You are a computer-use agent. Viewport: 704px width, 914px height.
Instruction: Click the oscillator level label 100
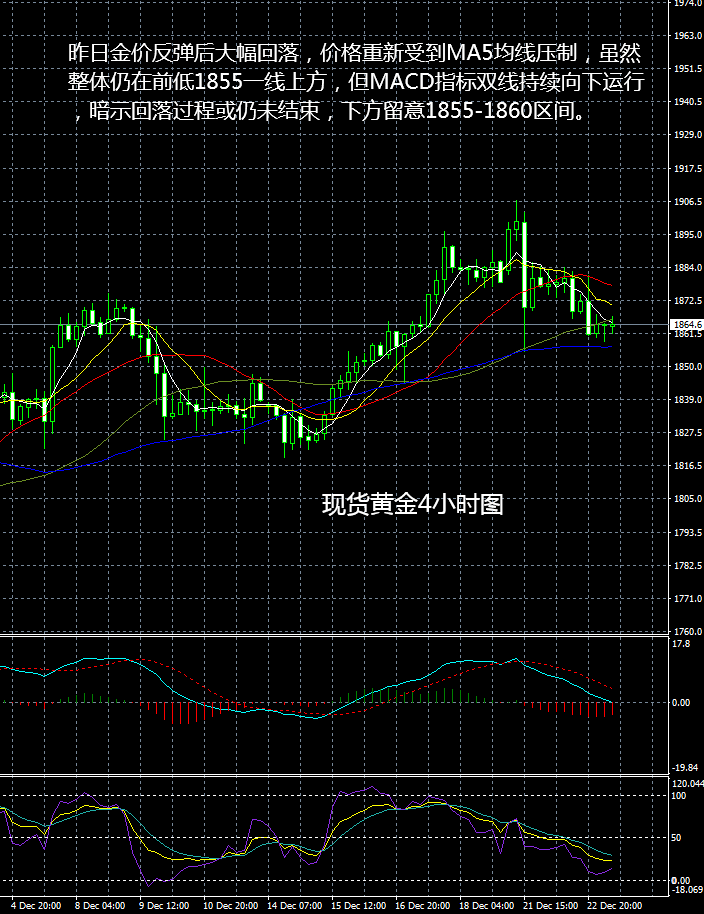coord(679,796)
